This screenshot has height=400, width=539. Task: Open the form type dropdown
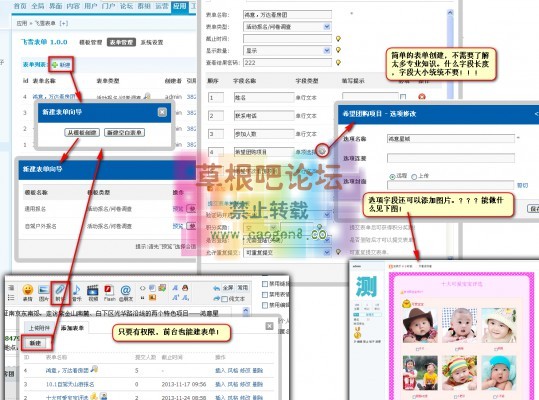click(x=287, y=26)
